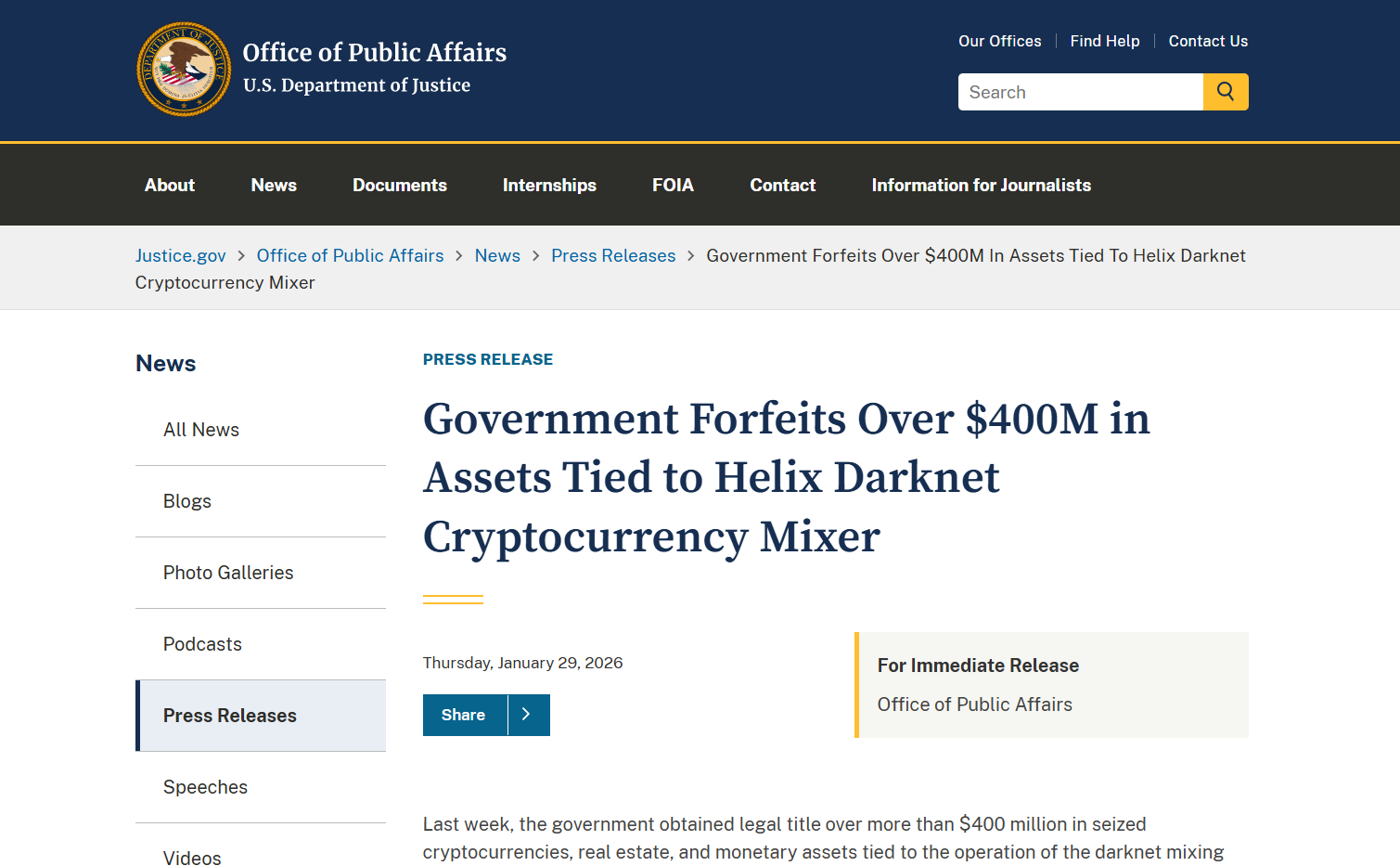1400x866 pixels.
Task: Click the Find Help link
Action: tap(1104, 41)
